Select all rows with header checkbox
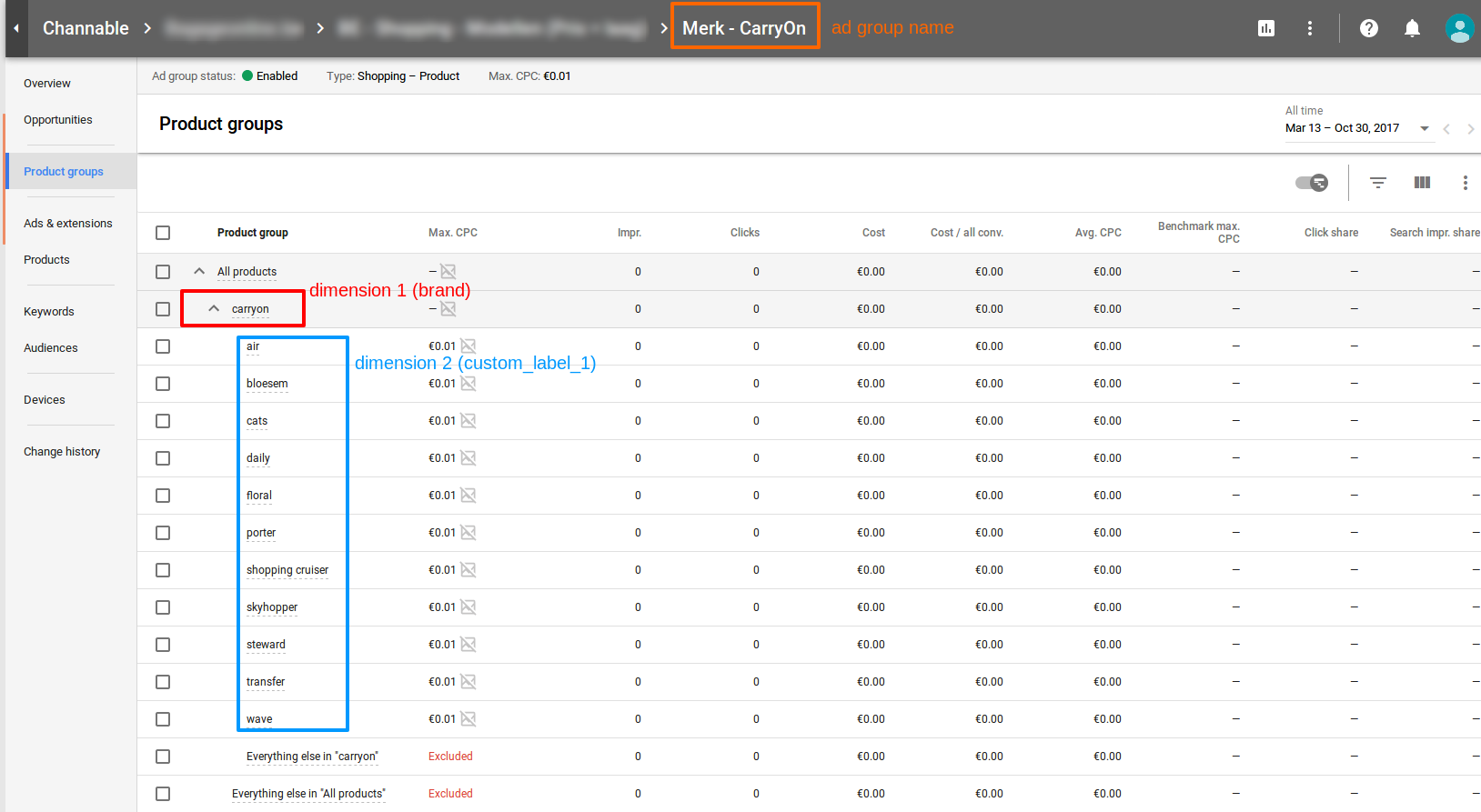The image size is (1481, 812). [x=163, y=233]
